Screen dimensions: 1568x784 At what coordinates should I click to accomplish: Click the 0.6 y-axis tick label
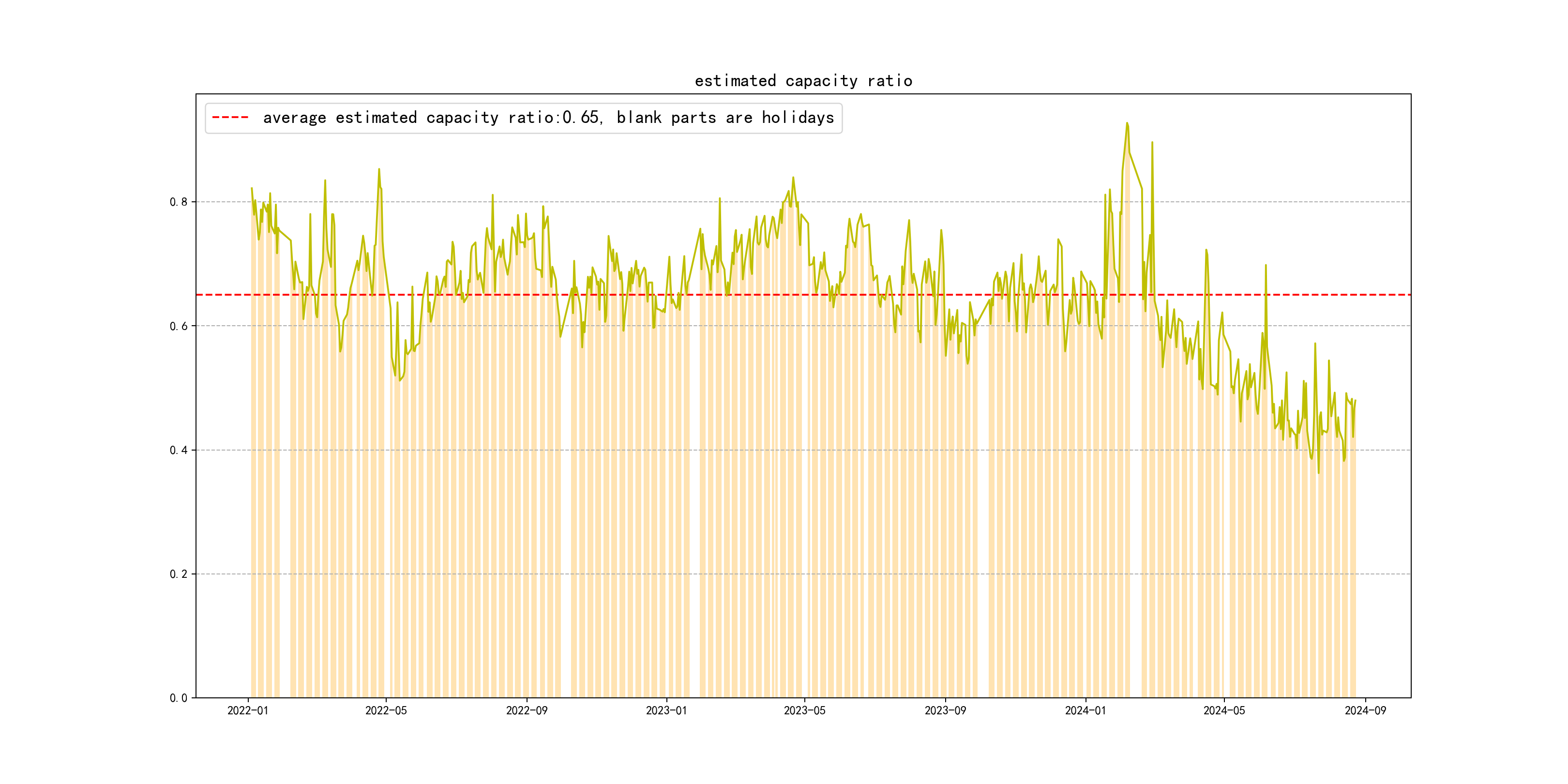179,326
